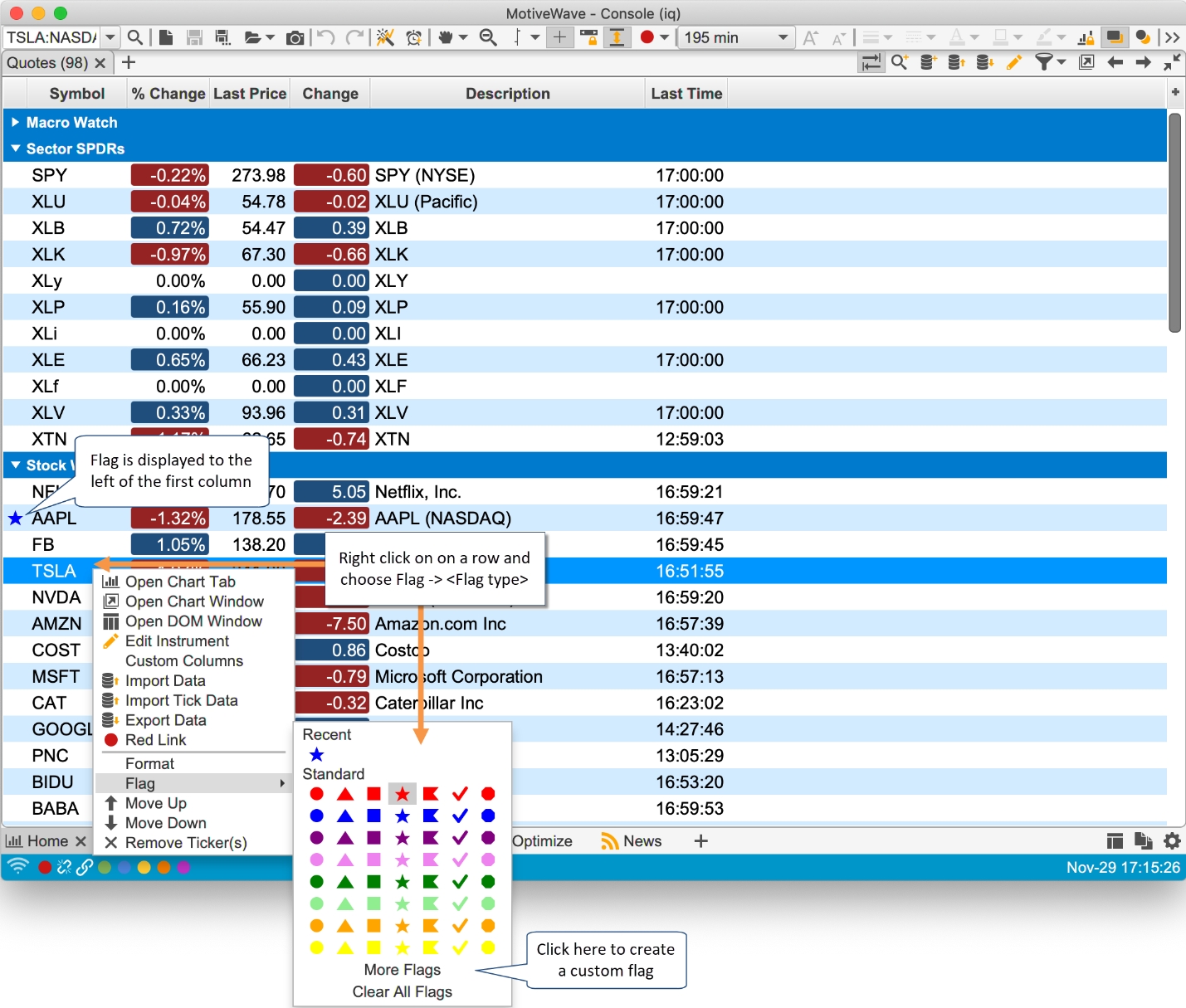Sort by the Last Price column header
Screen dimensions: 1186x1008
click(250, 94)
